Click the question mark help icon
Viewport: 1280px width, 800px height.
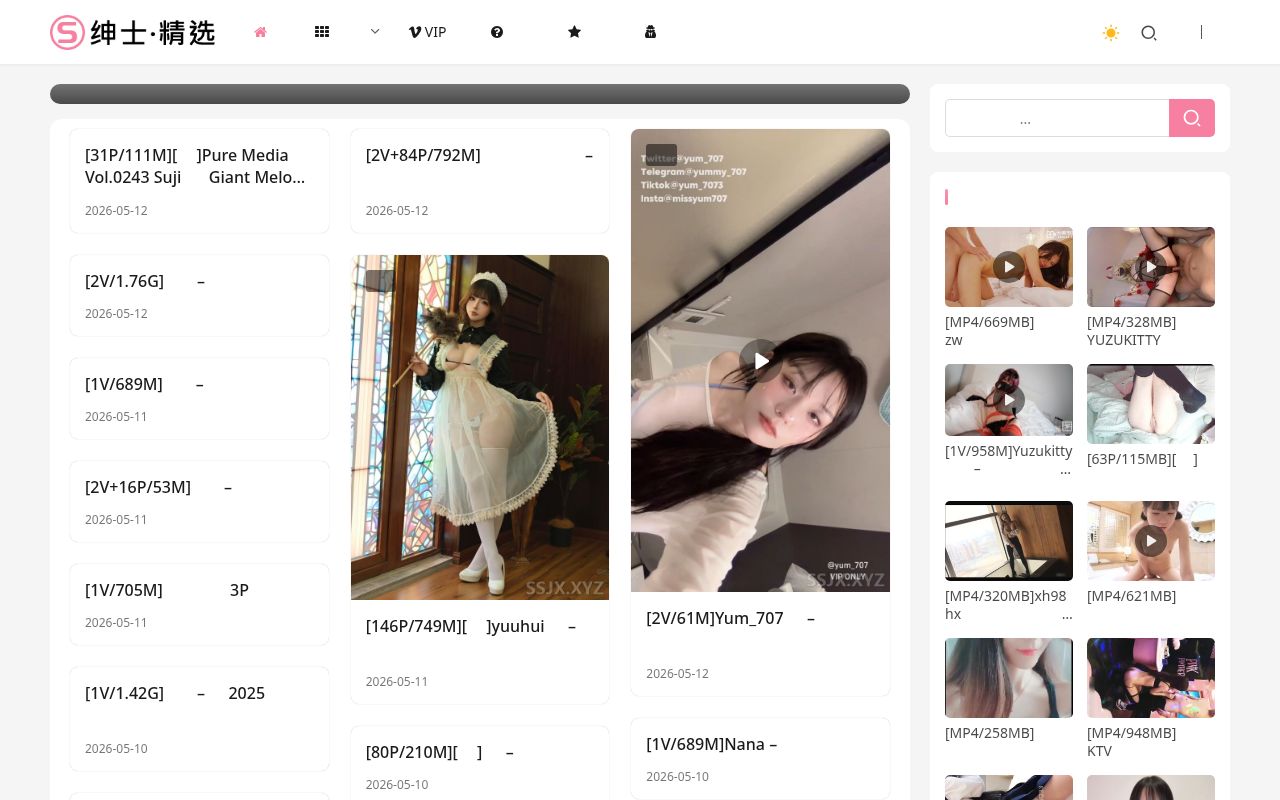tap(497, 32)
